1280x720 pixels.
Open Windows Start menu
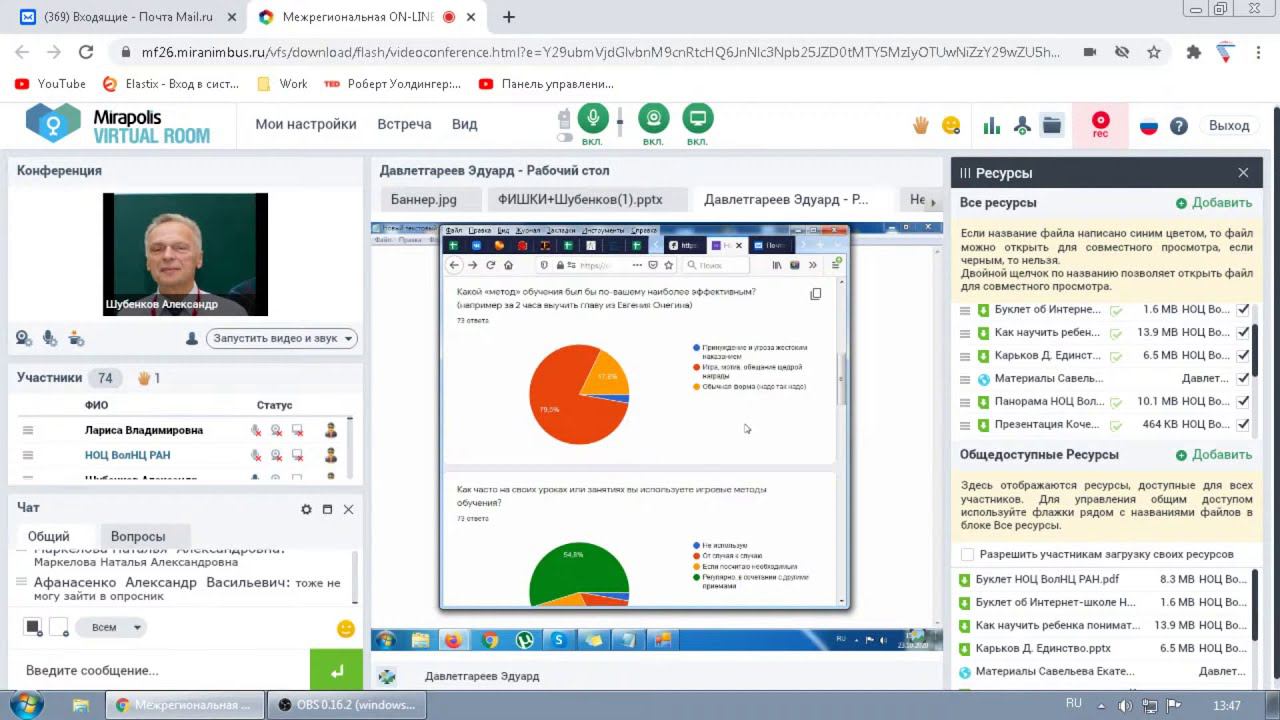(x=25, y=705)
